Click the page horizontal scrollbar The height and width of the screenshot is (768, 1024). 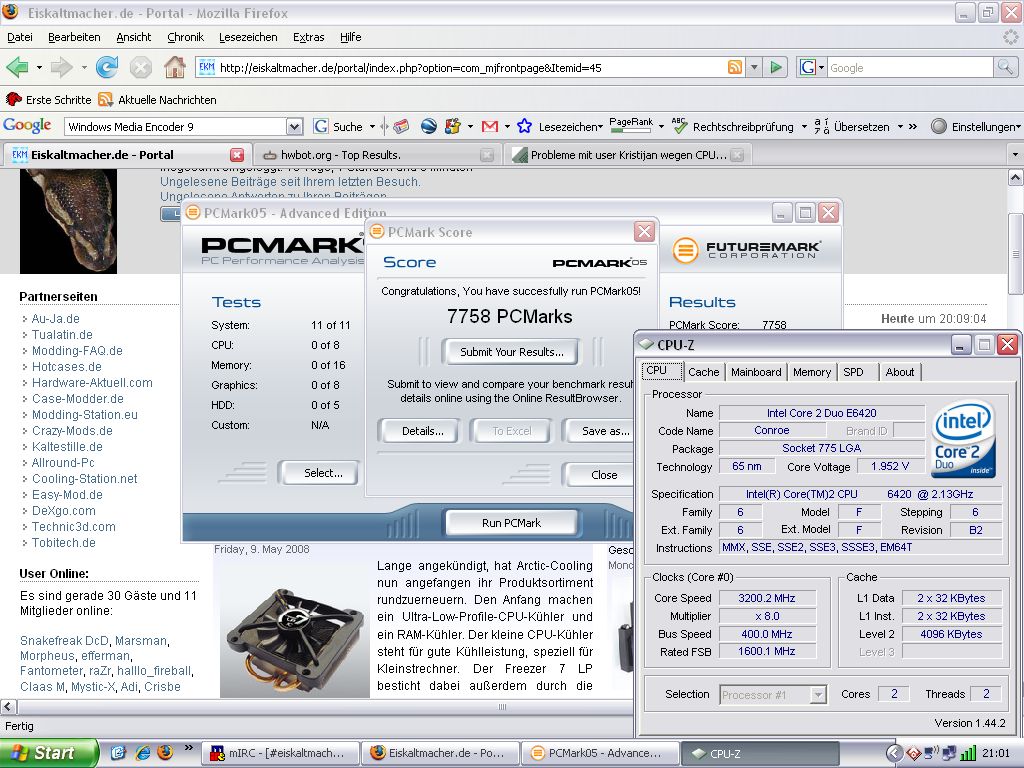point(503,707)
